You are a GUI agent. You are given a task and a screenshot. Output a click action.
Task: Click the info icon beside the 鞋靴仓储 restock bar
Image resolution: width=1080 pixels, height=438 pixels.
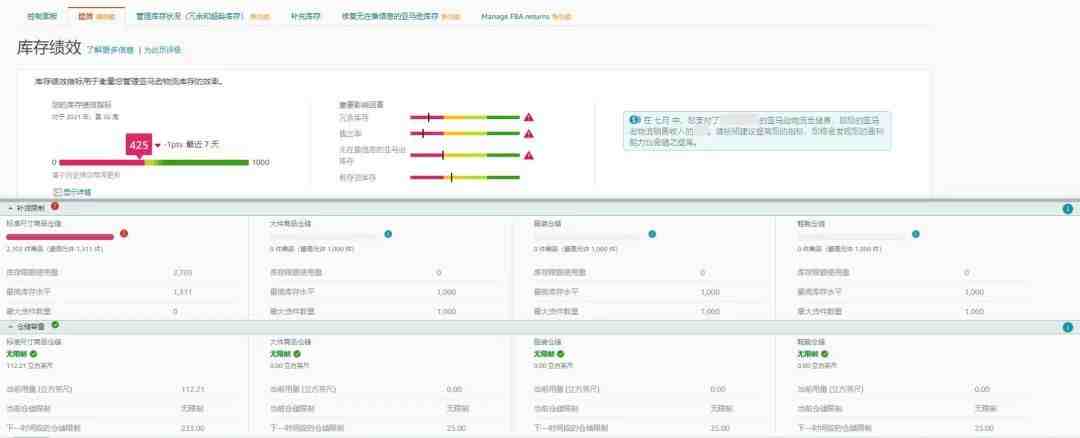point(915,234)
